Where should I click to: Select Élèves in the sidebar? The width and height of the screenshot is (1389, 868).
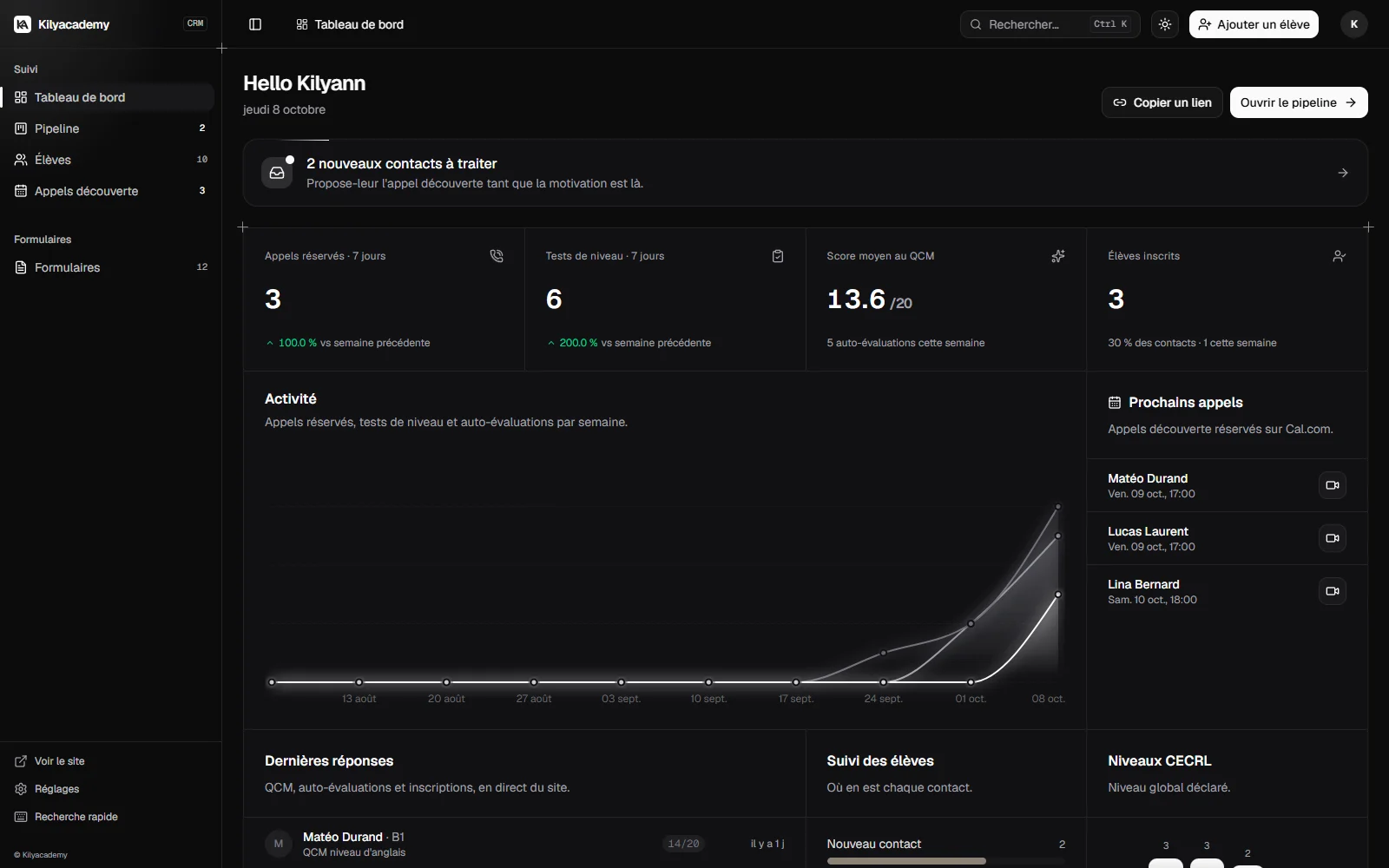click(108, 160)
